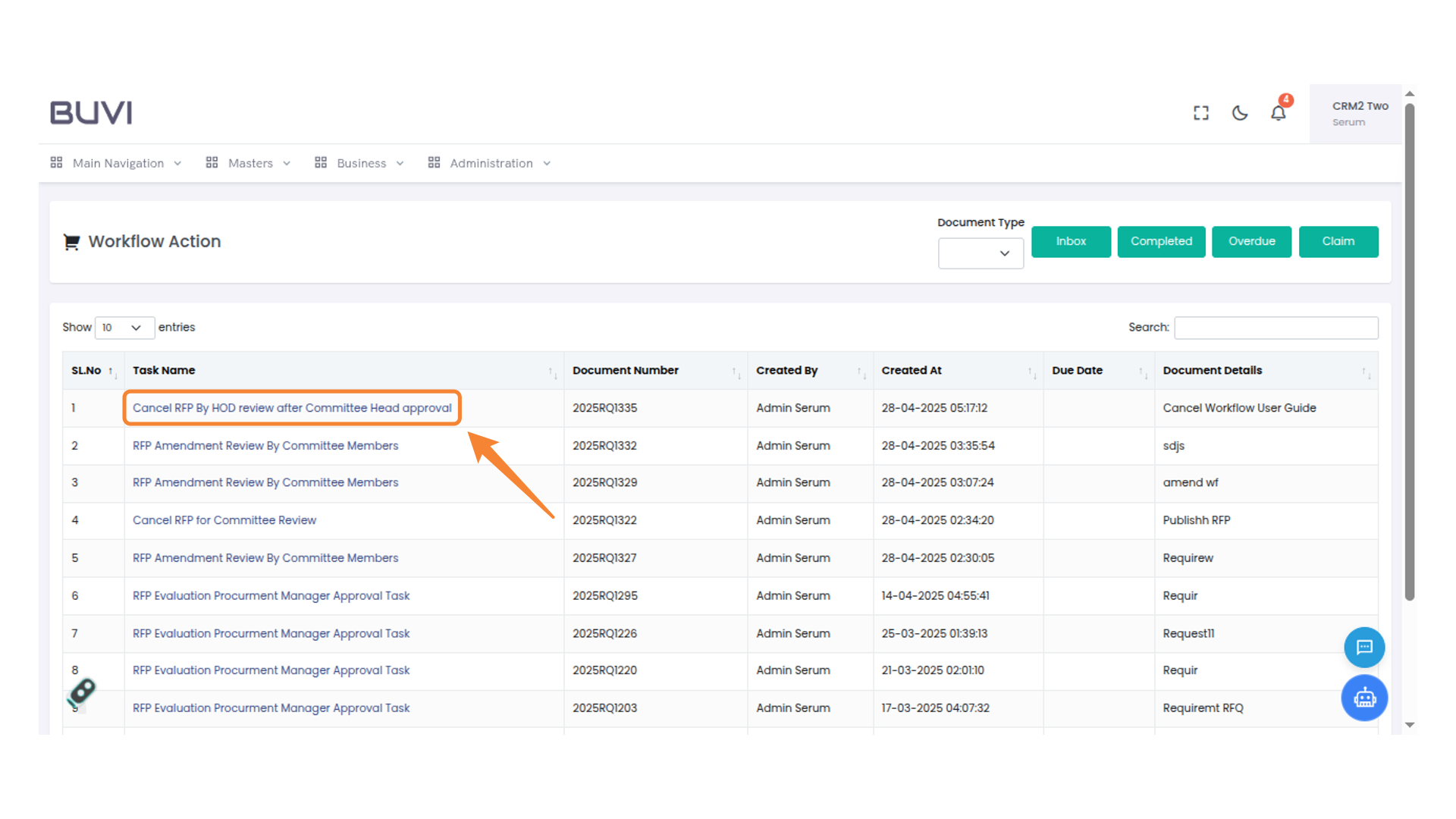Click the table Search input field
1456x819 pixels.
point(1276,328)
